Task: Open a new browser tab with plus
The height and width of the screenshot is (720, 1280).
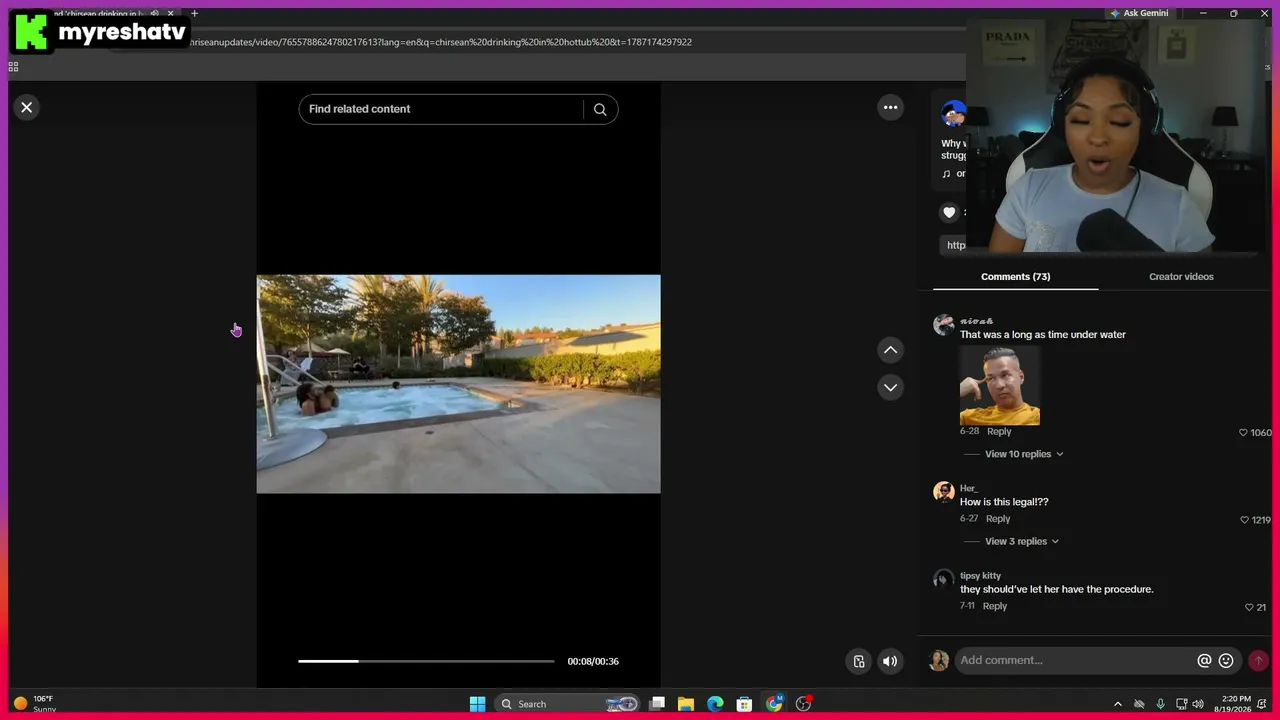Action: coord(194,13)
